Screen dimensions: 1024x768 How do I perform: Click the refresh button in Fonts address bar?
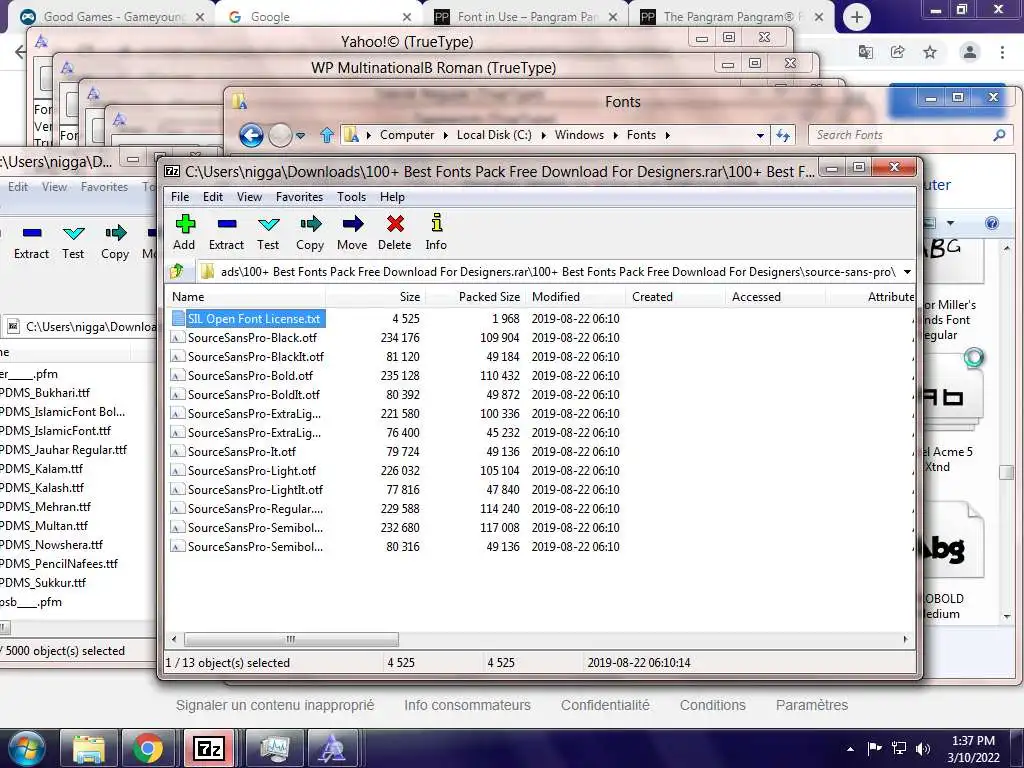coord(782,135)
